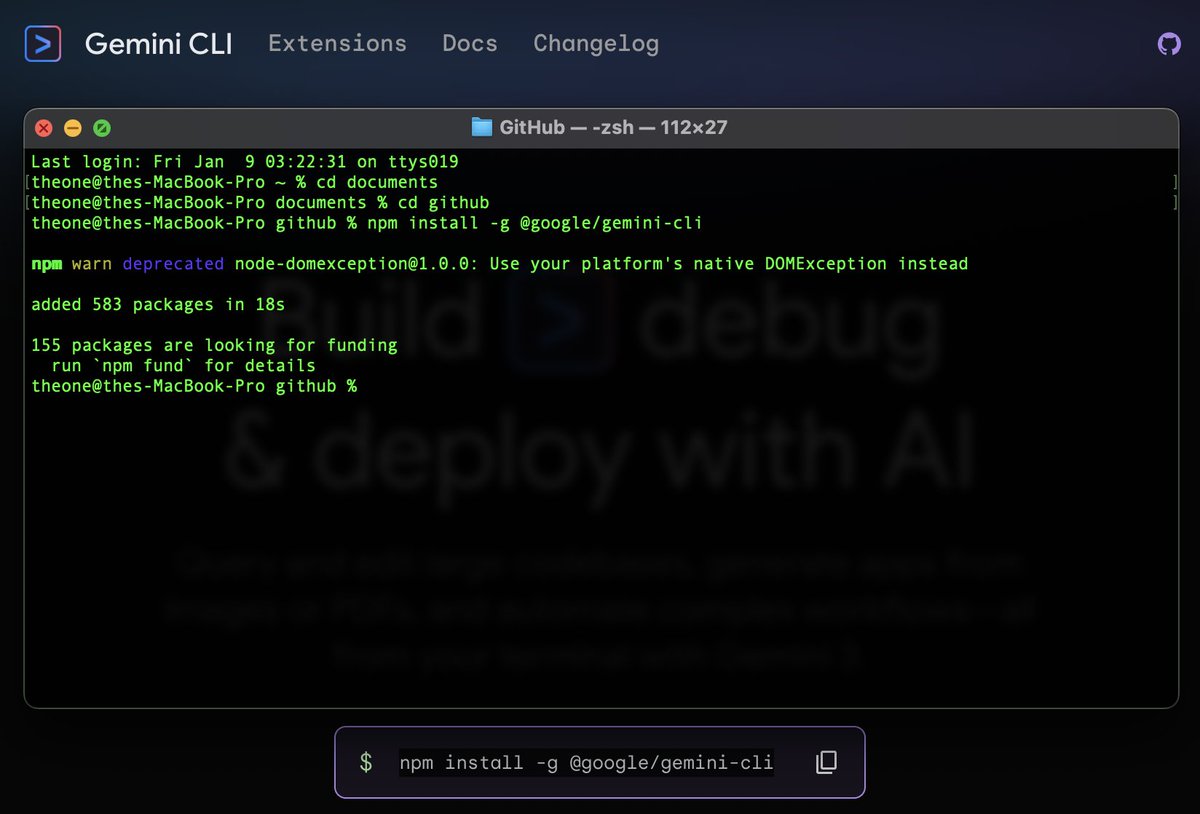Click the folder icon in terminal title
The width and height of the screenshot is (1200, 814).
482,127
